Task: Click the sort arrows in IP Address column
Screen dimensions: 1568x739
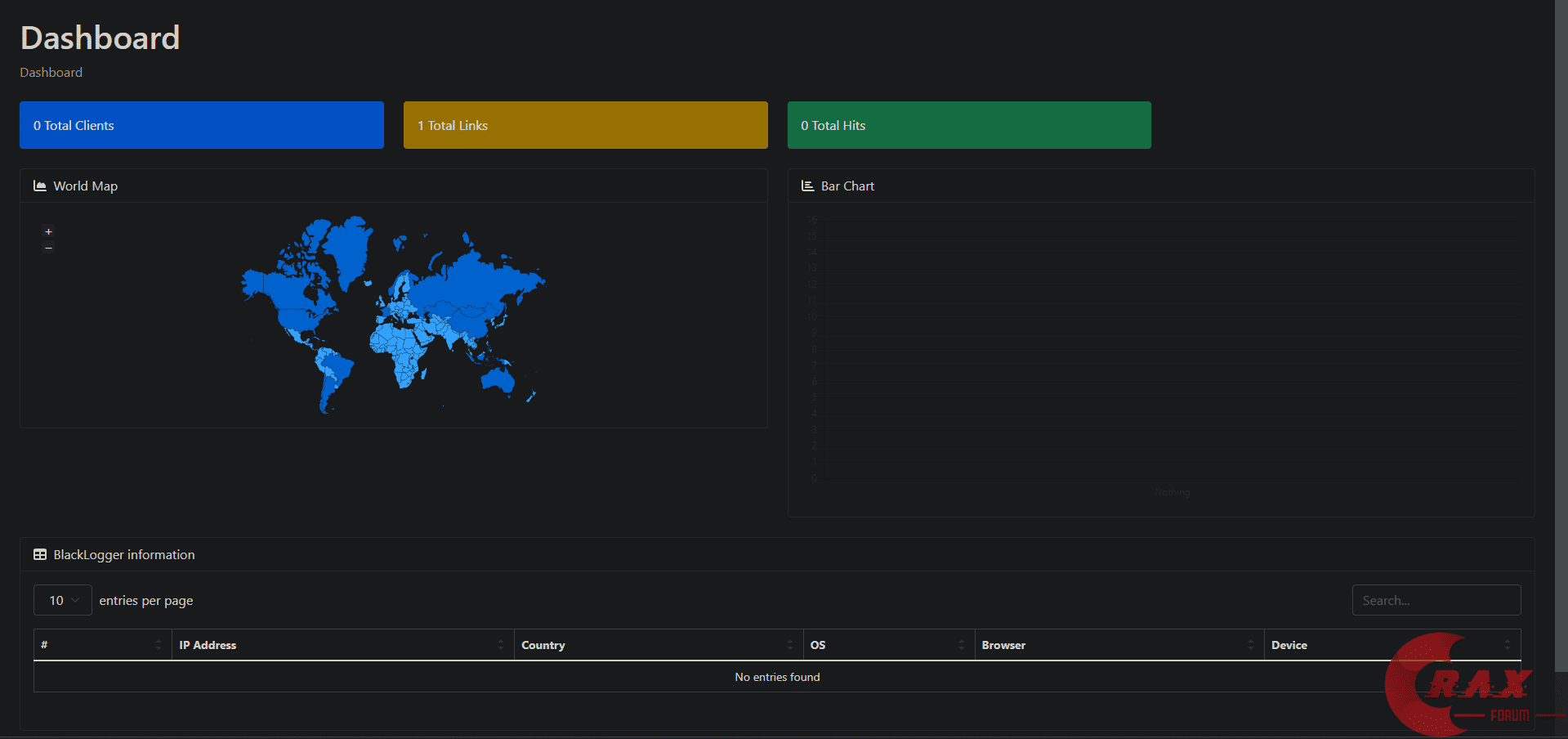Action: [x=500, y=645]
